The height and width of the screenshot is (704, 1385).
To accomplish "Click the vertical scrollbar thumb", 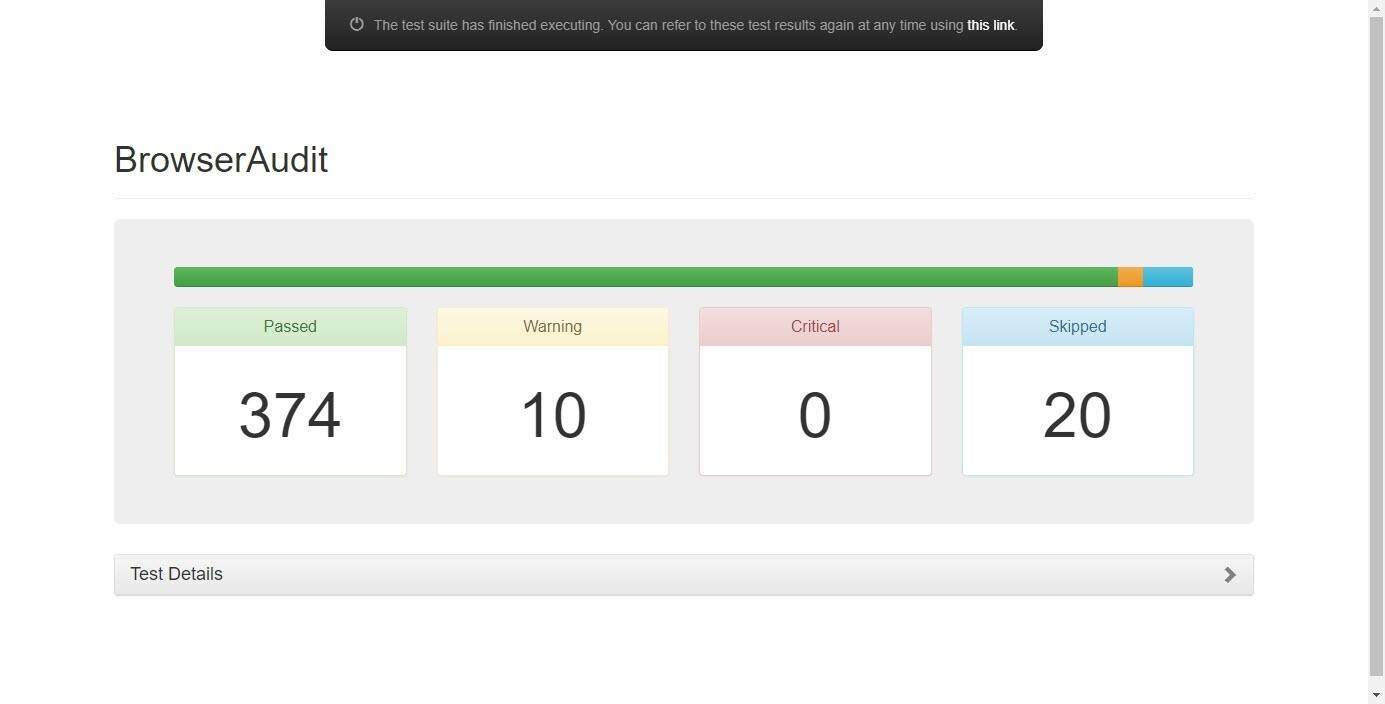I will (x=1376, y=340).
